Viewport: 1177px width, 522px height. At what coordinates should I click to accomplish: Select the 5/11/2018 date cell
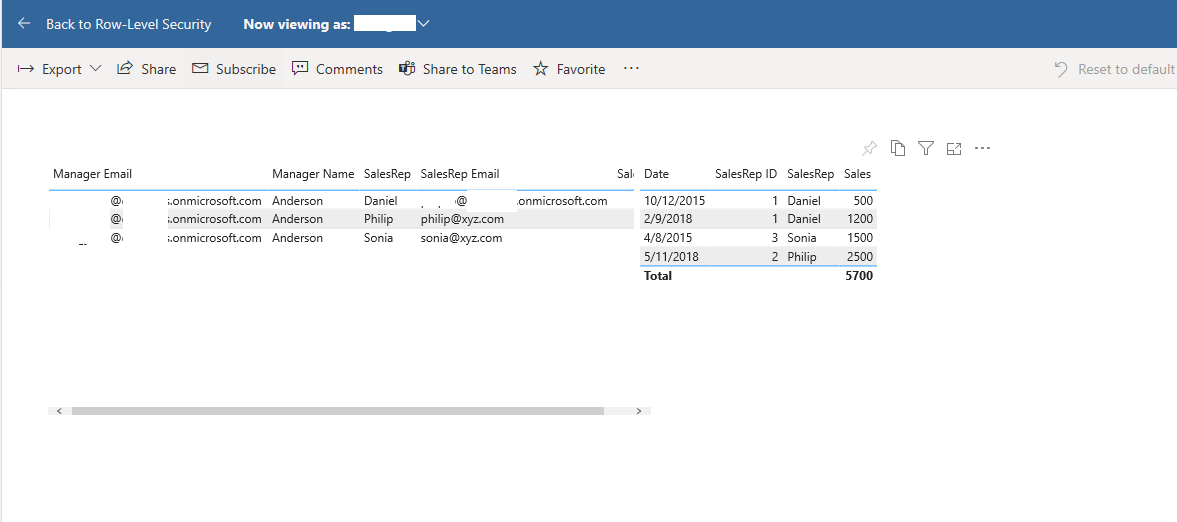tap(671, 257)
